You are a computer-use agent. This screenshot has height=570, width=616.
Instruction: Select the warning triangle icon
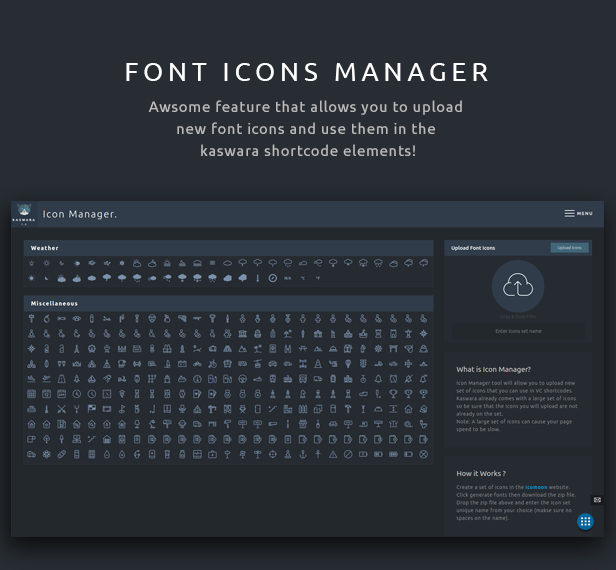[x=333, y=455]
